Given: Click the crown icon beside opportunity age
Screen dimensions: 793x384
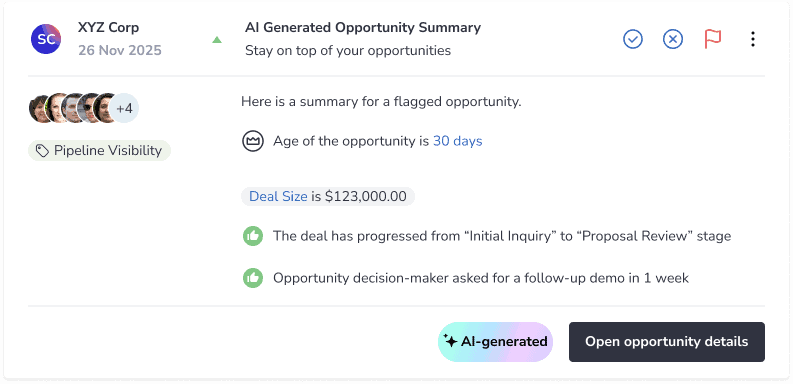Looking at the screenshot, I should pos(252,141).
